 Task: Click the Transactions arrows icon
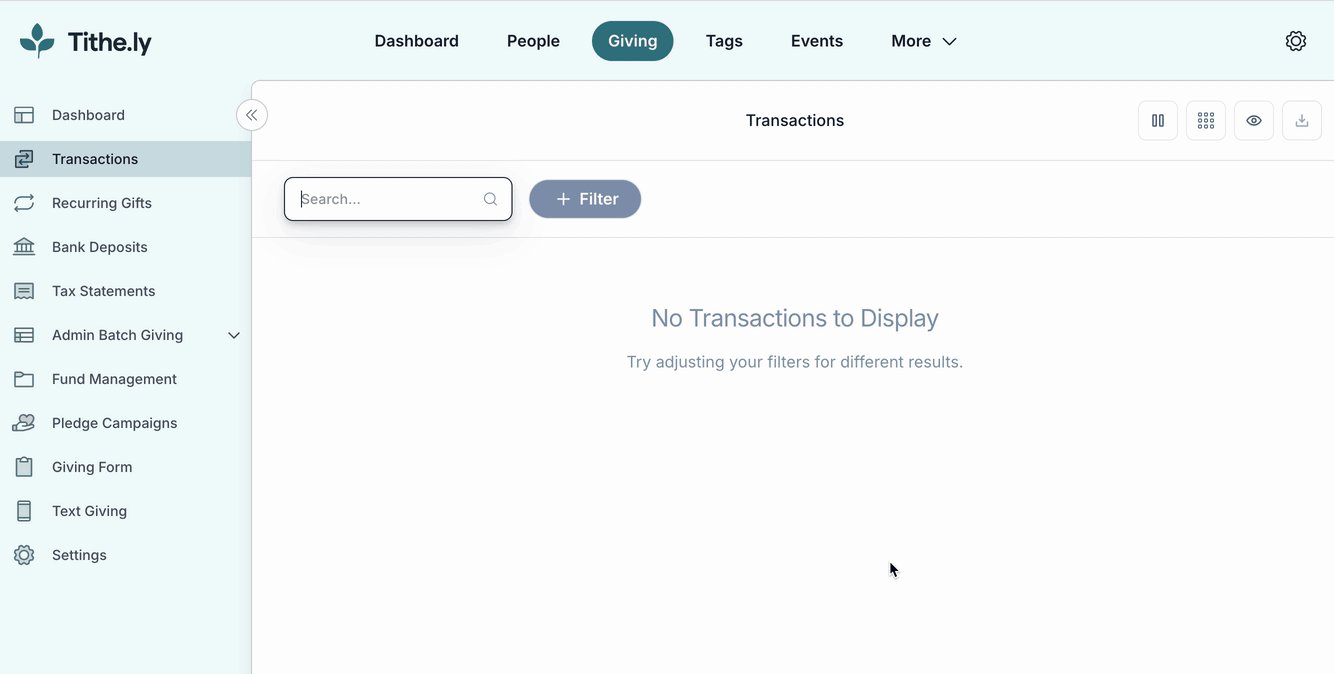[24, 159]
